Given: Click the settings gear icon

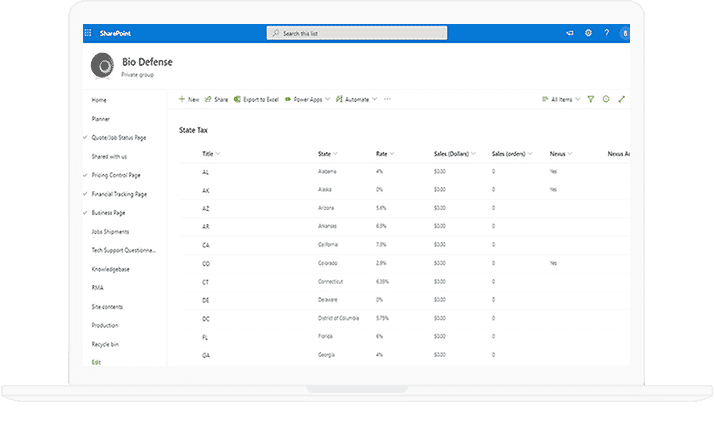Looking at the screenshot, I should pyautogui.click(x=588, y=33).
